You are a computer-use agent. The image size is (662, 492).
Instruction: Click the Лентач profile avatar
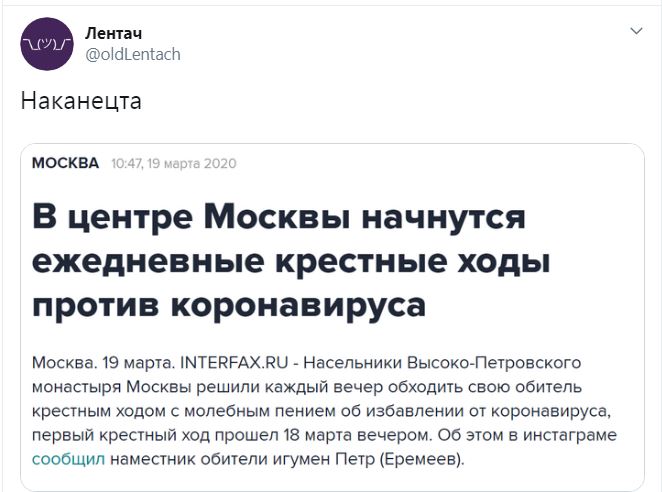point(46,44)
